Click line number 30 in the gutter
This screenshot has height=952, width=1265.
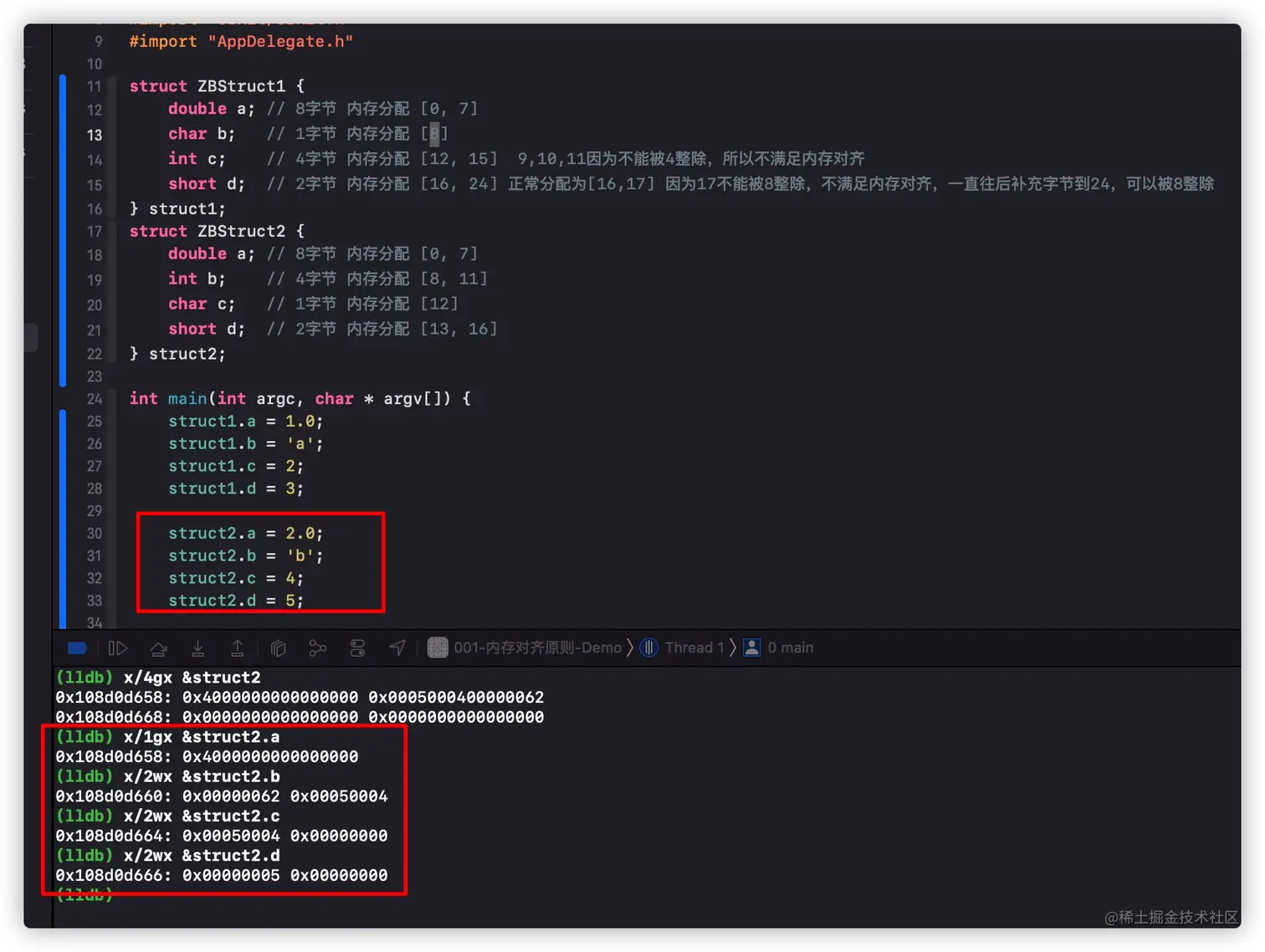(95, 534)
